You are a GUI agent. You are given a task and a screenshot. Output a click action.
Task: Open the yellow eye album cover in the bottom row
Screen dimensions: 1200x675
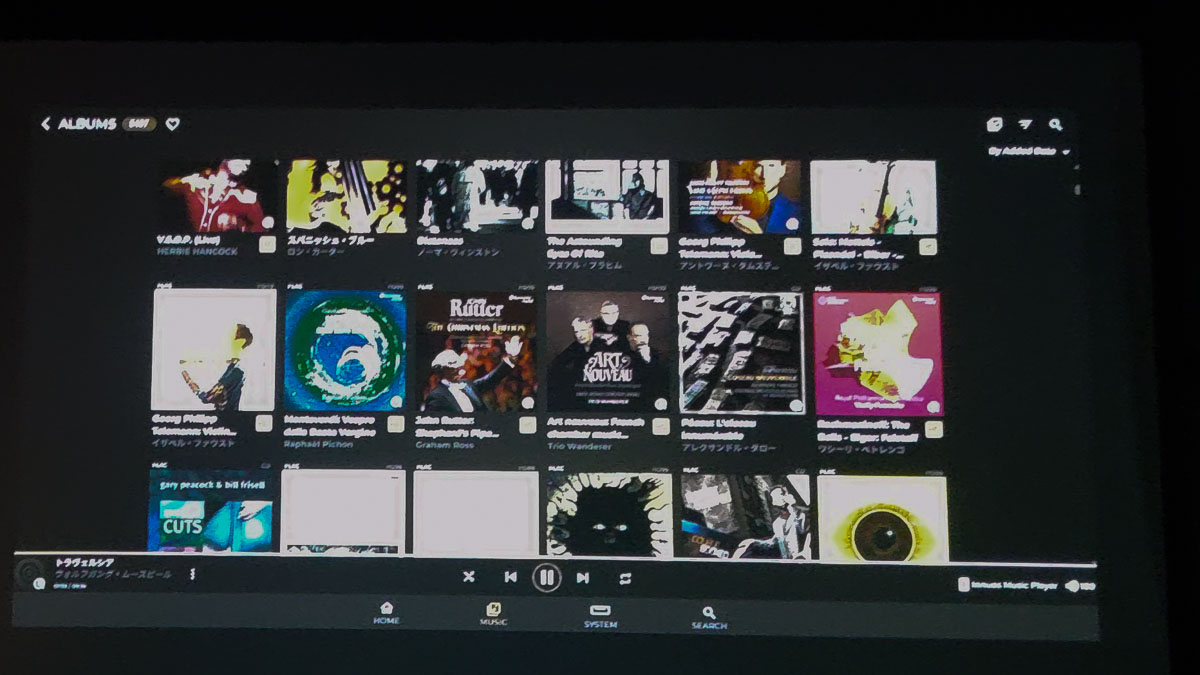click(x=882, y=517)
